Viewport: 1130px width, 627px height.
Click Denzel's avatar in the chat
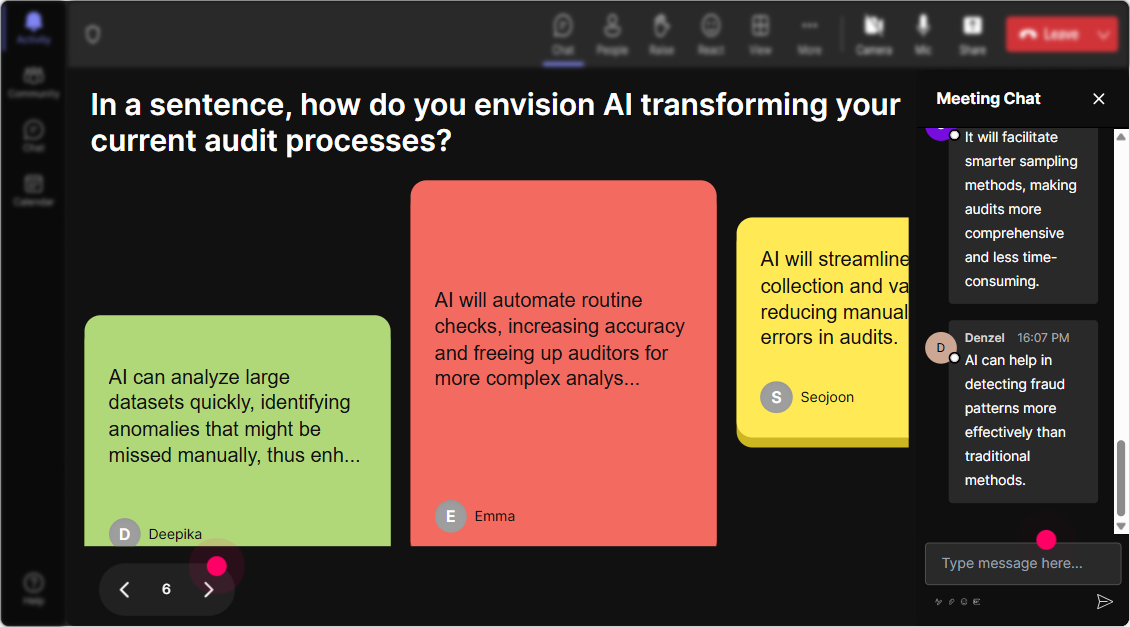940,348
